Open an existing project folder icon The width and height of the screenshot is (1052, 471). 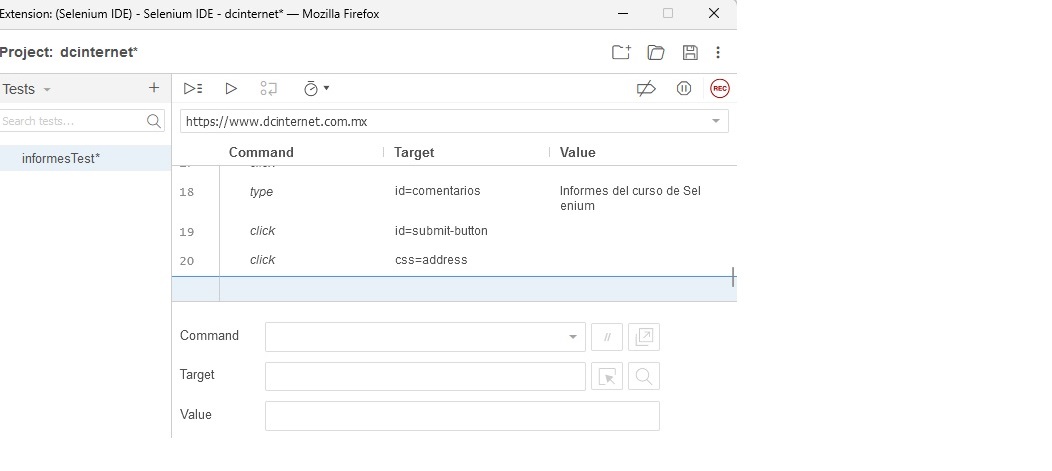coord(656,52)
